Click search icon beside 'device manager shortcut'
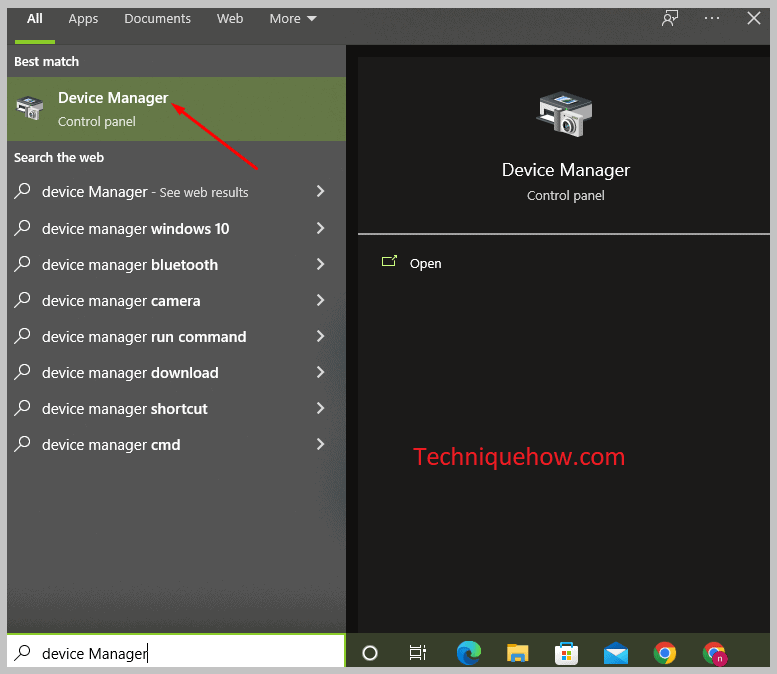The width and height of the screenshot is (777, 674). 22,408
